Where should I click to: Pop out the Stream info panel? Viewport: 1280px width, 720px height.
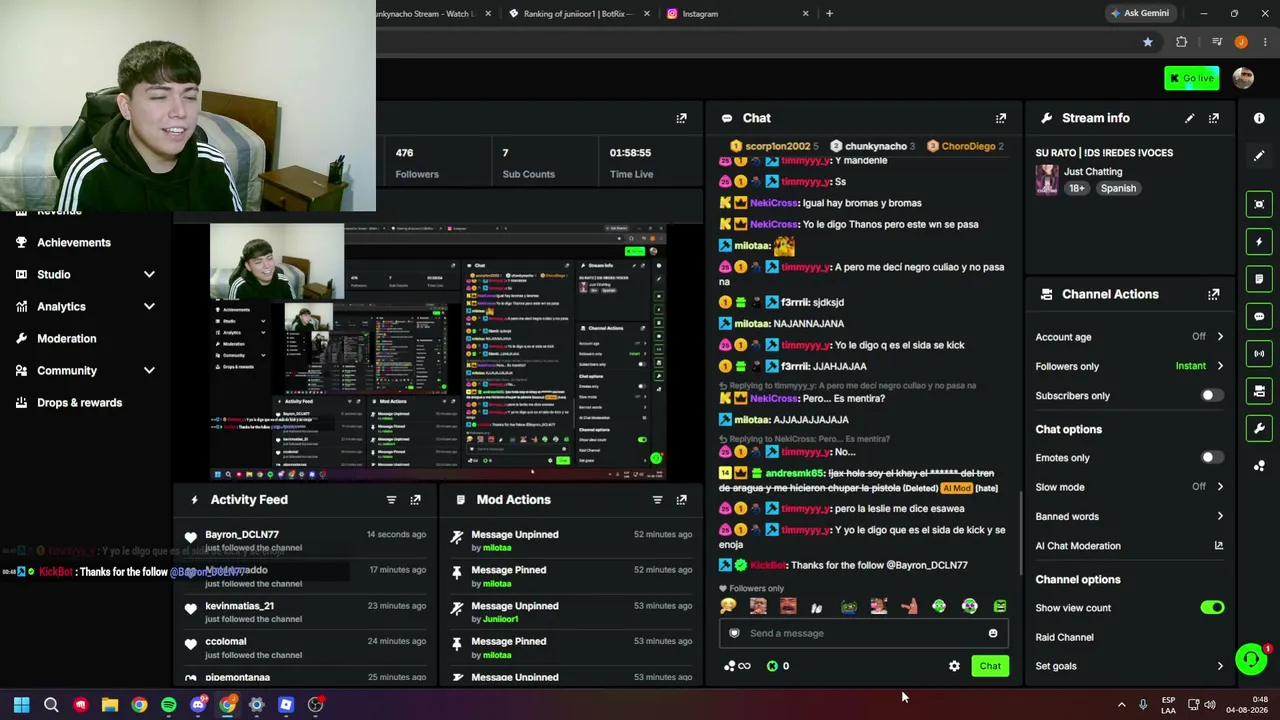(x=1213, y=118)
